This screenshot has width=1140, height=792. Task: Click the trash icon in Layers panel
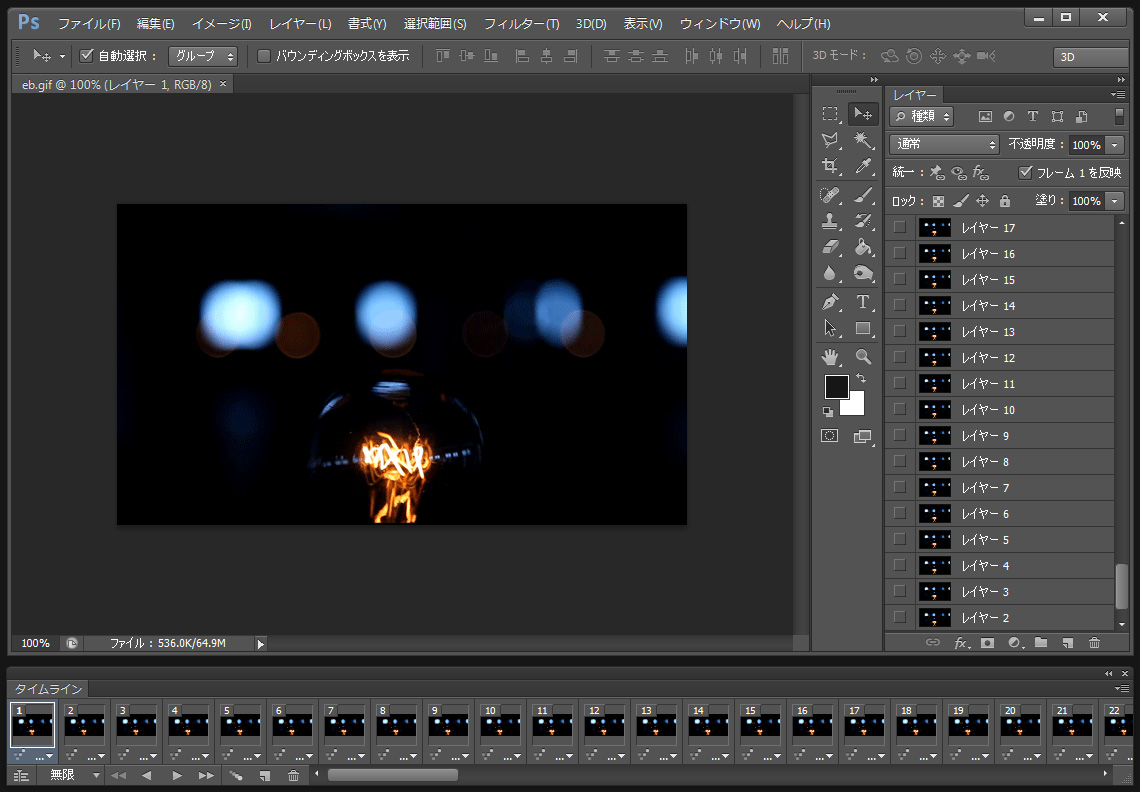click(1094, 643)
